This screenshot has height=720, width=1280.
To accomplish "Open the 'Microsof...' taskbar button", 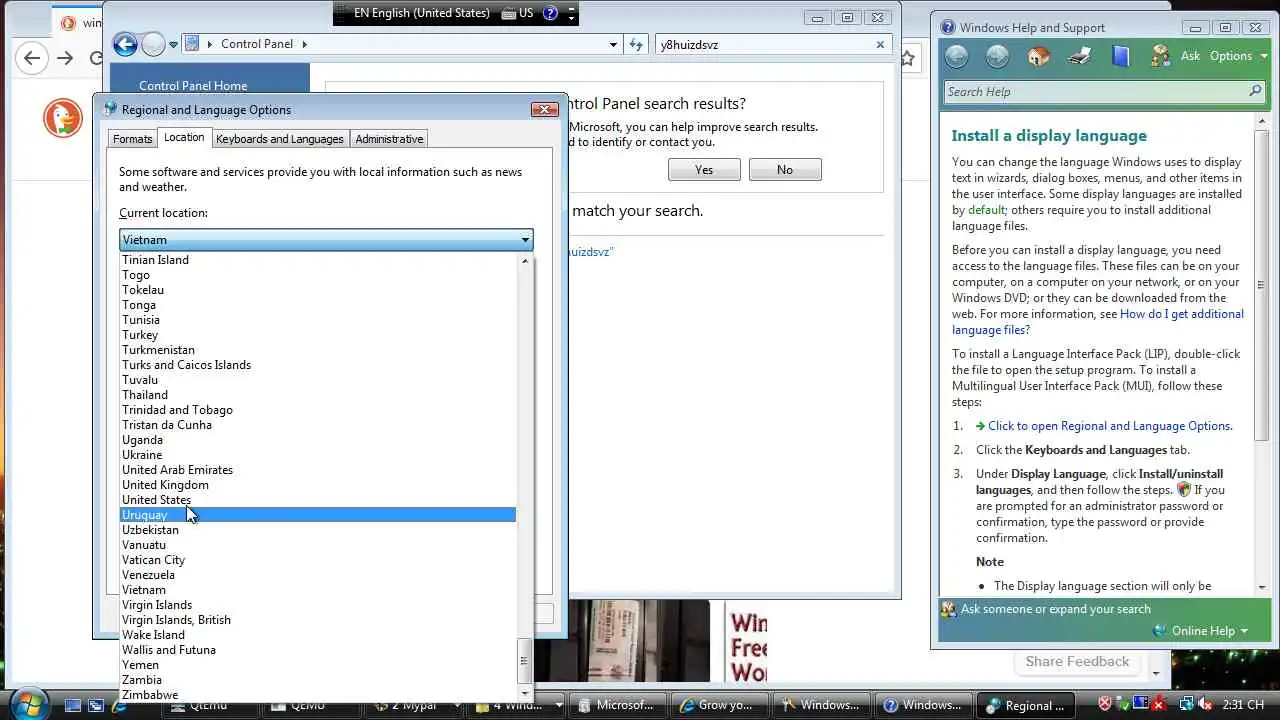I will pos(617,705).
